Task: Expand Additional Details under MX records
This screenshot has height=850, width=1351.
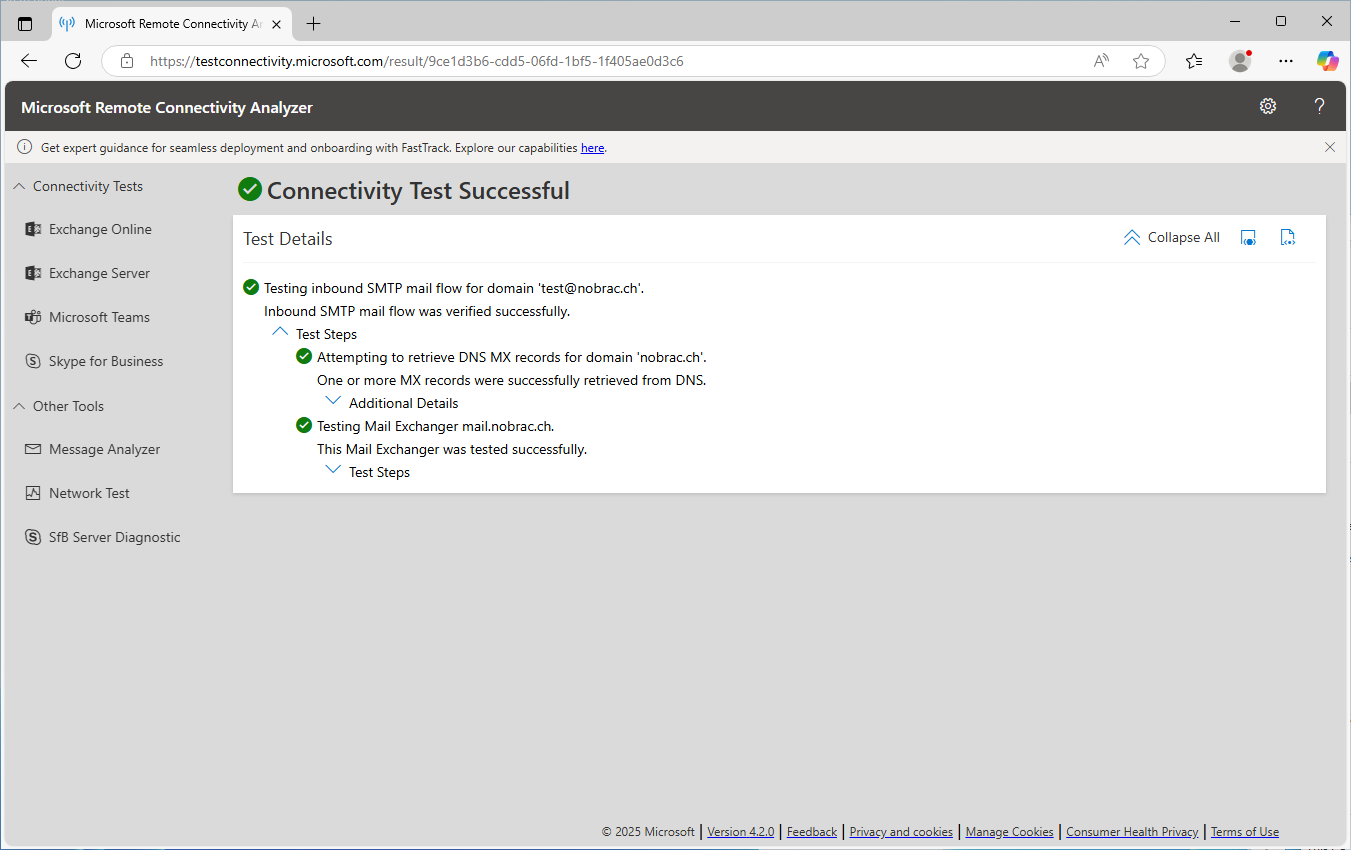Action: coord(334,401)
